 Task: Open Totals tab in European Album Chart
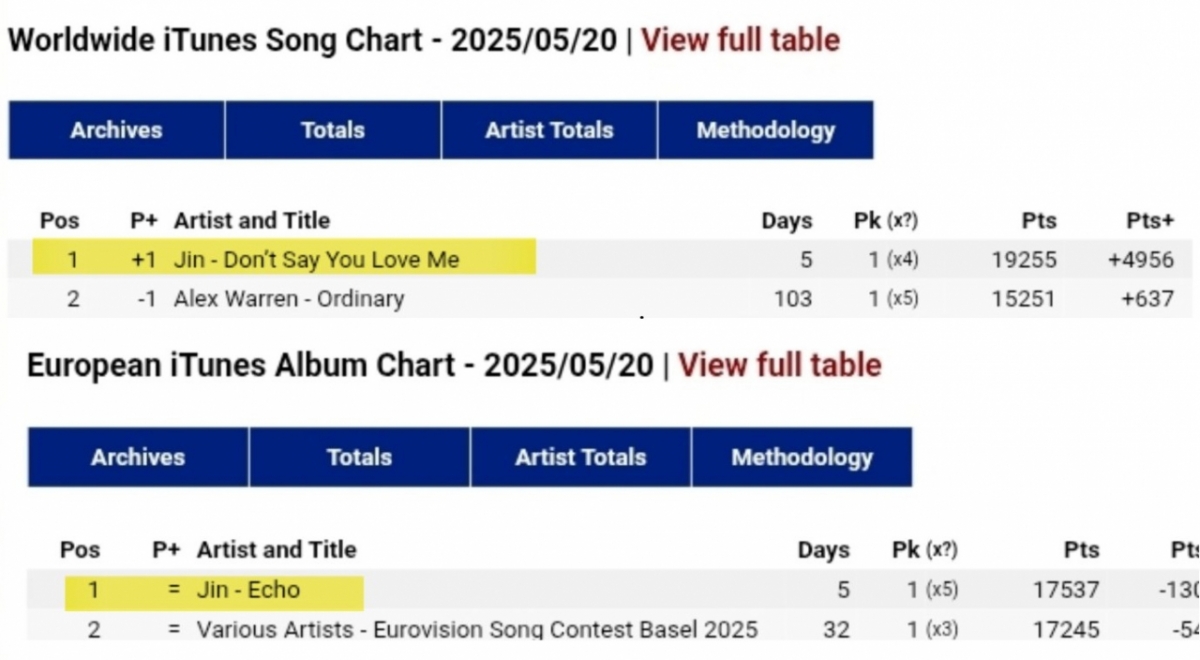point(359,457)
